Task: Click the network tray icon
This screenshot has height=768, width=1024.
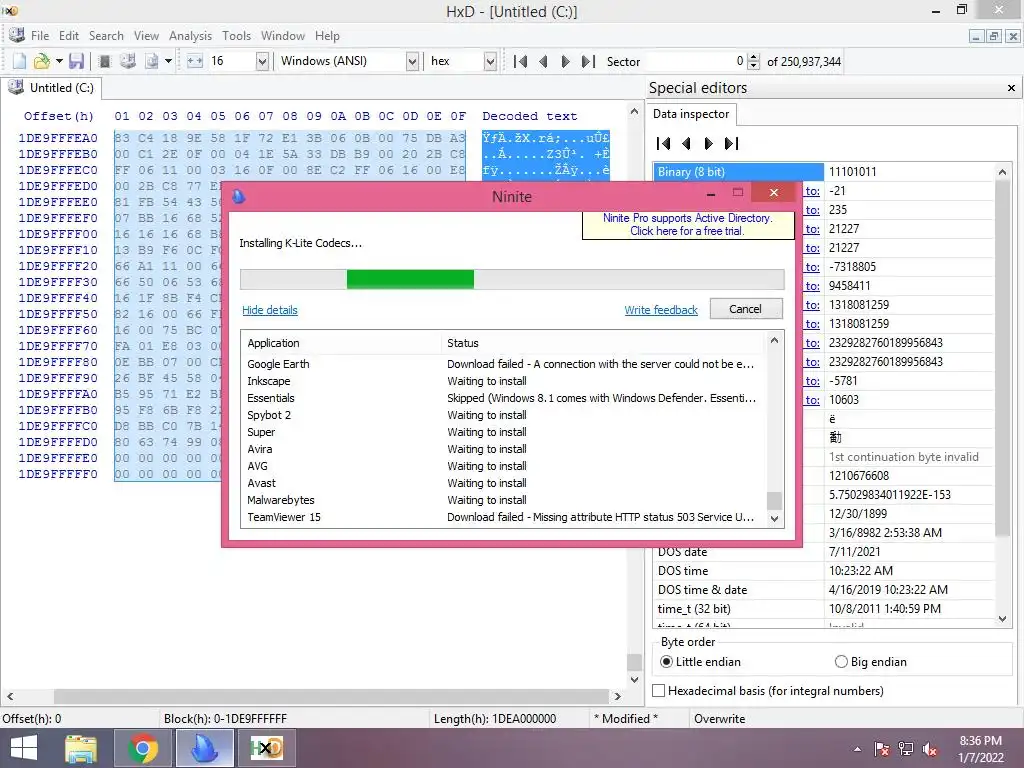Action: 906,749
